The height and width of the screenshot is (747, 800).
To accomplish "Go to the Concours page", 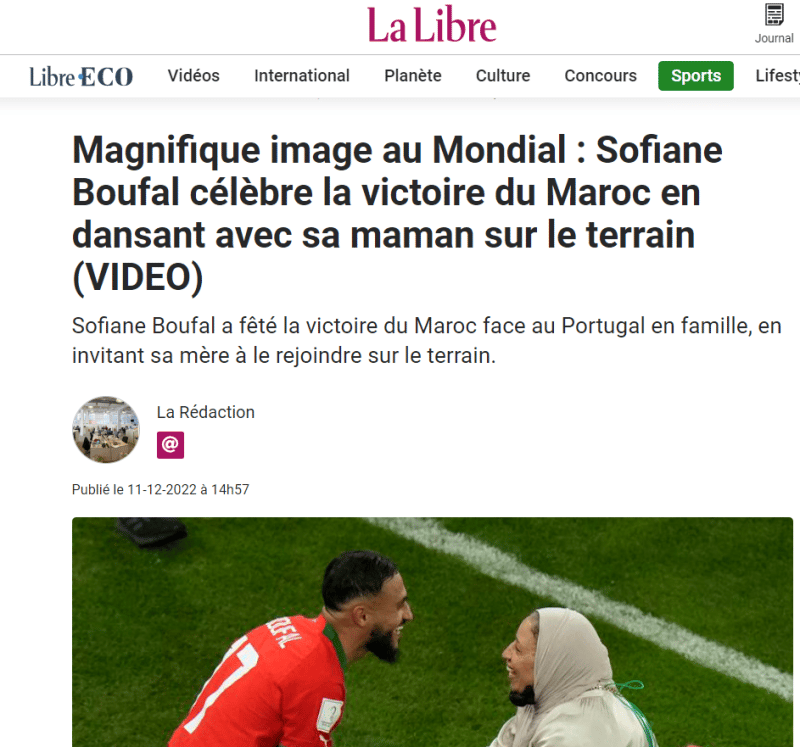I will tap(601, 76).
